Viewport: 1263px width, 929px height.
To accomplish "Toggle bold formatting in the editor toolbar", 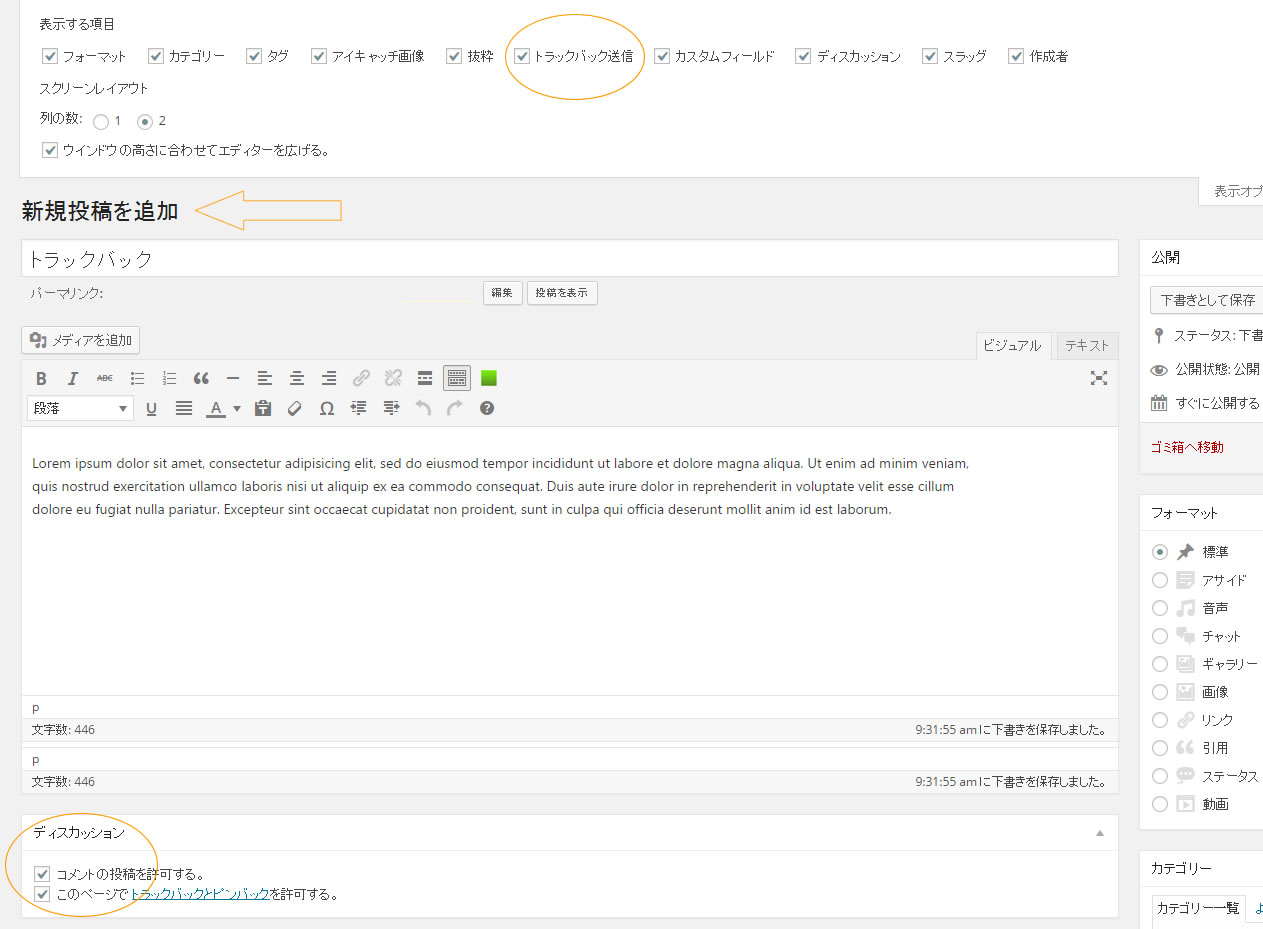I will click(41, 378).
